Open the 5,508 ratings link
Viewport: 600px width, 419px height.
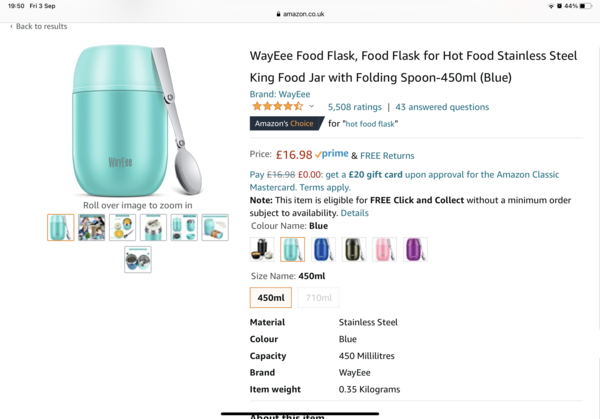[354, 107]
